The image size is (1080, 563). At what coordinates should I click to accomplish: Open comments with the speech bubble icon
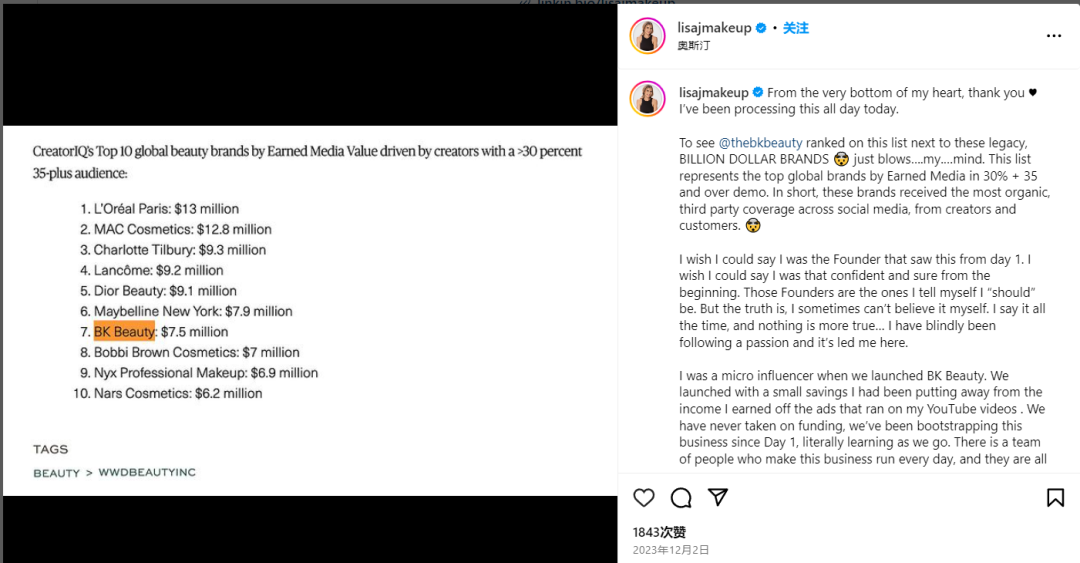[x=681, y=498]
